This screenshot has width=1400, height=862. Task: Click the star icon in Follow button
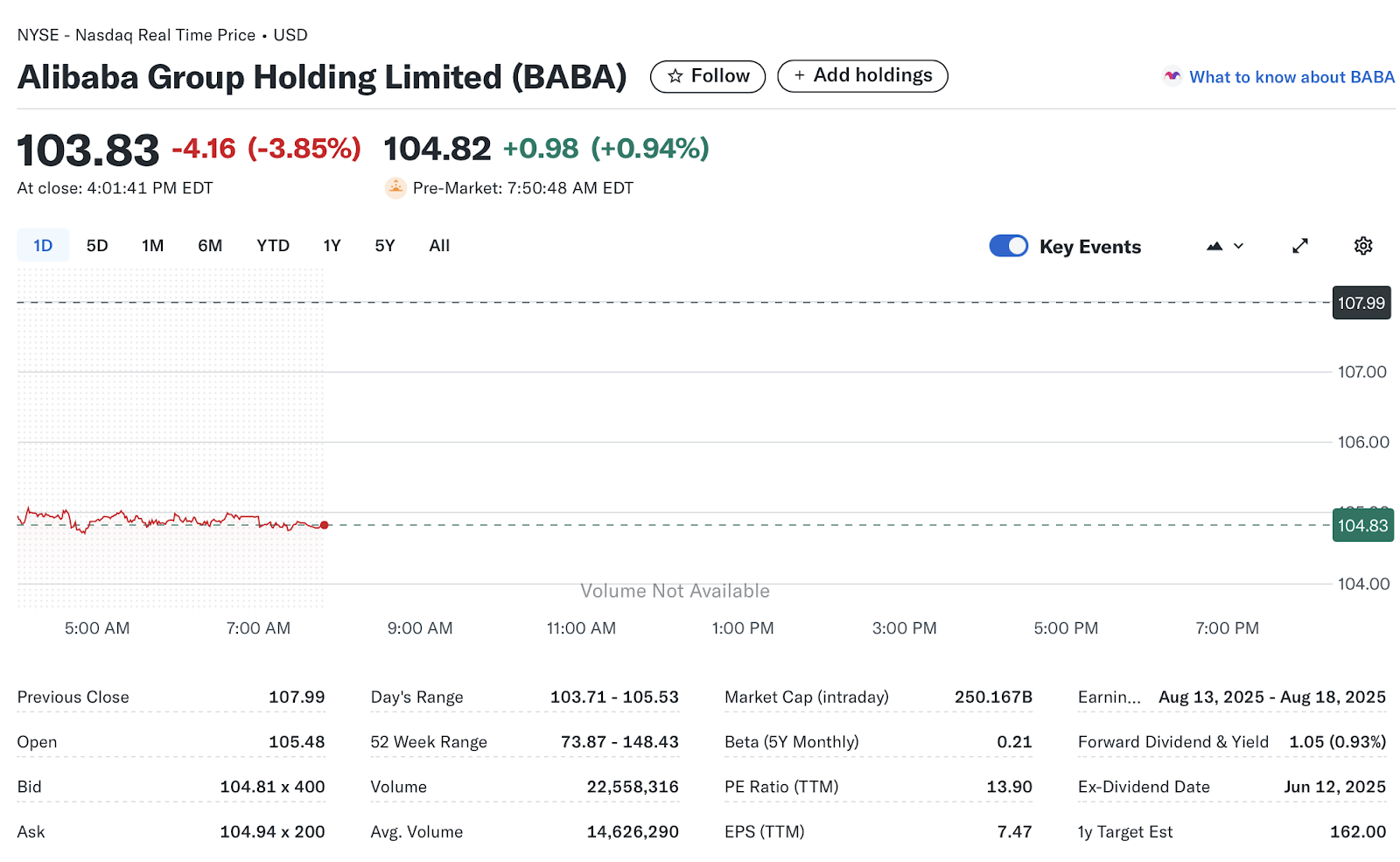675,76
